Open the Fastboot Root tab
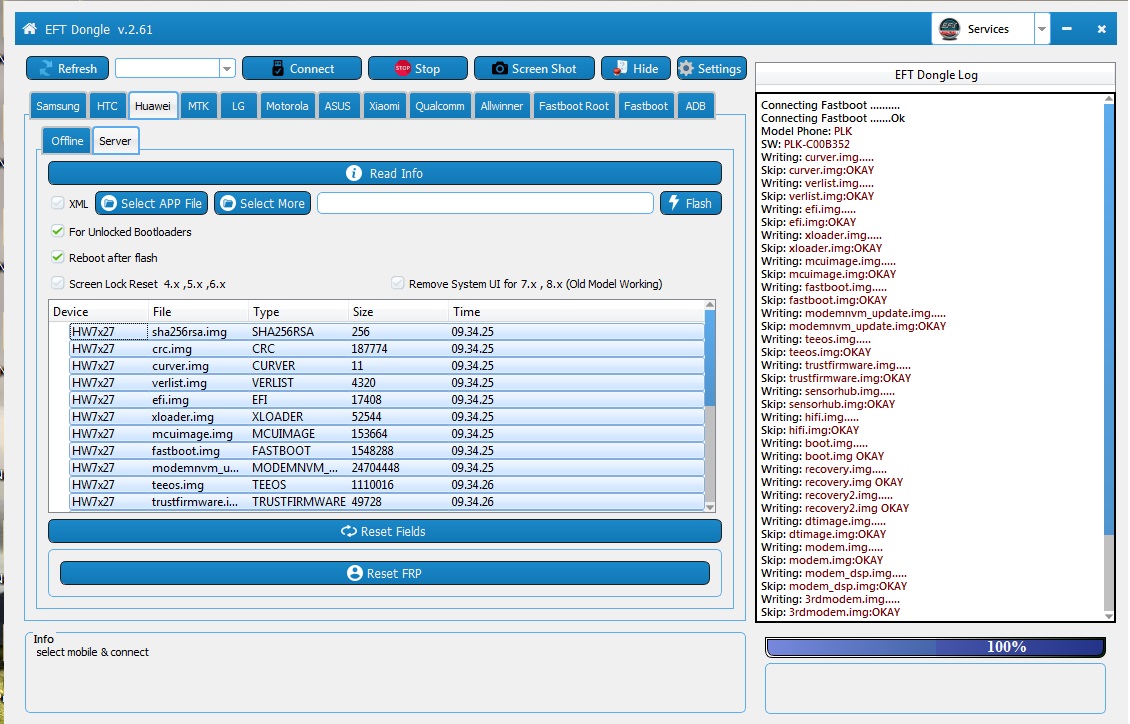Screen dimensions: 1130x724 point(574,106)
